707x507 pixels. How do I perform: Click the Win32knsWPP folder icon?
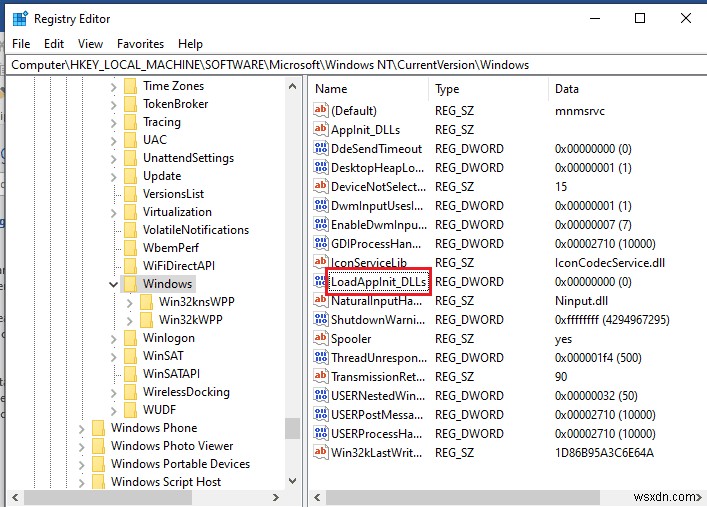tap(146, 302)
